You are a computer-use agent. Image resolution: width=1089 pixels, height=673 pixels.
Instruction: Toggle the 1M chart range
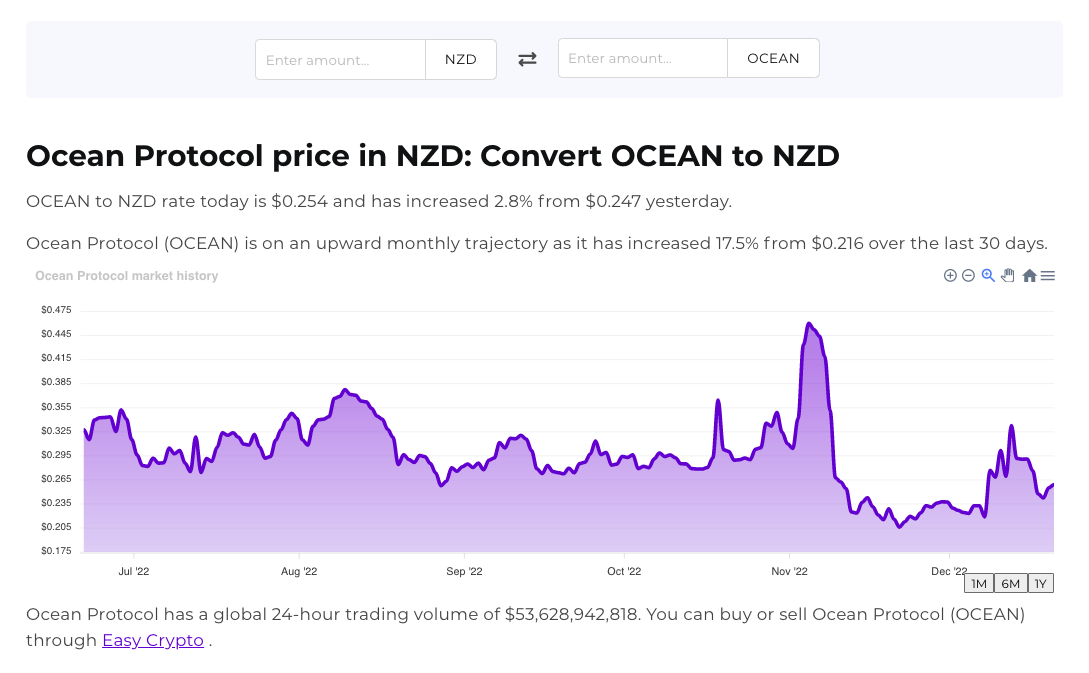click(979, 583)
